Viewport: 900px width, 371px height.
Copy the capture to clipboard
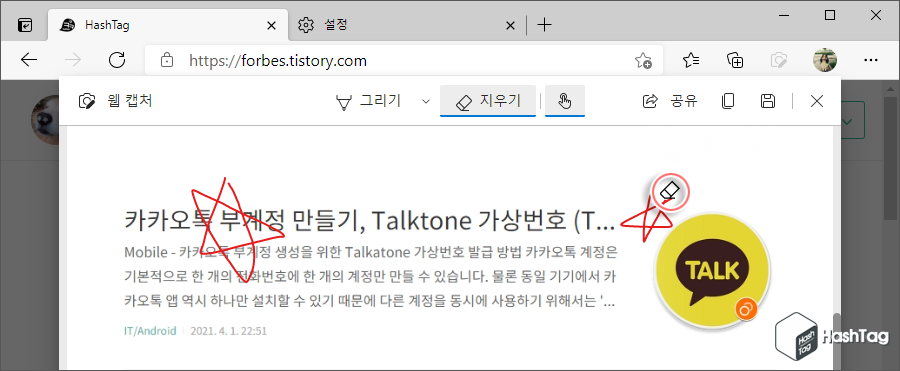pos(728,102)
